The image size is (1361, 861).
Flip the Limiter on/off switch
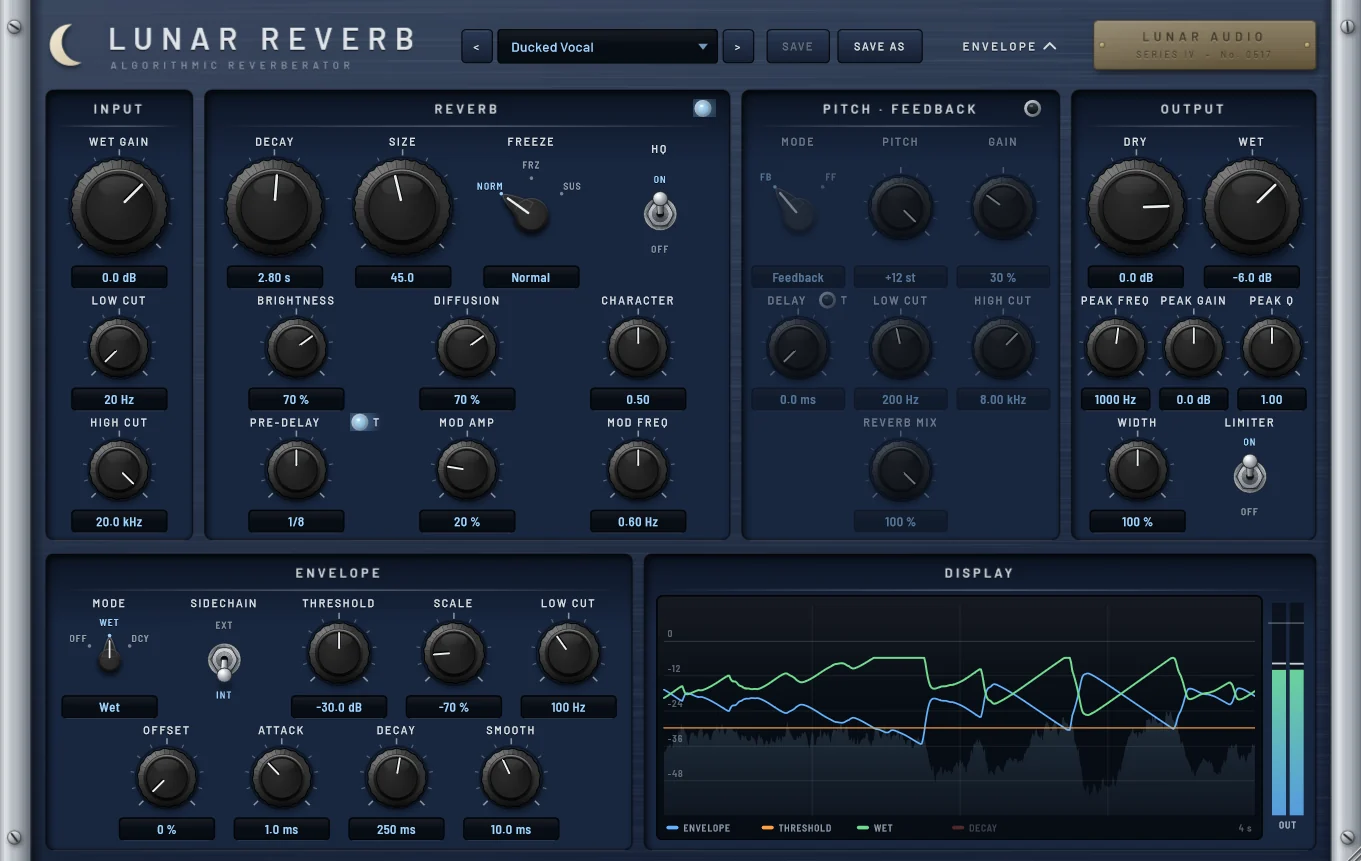click(1249, 474)
